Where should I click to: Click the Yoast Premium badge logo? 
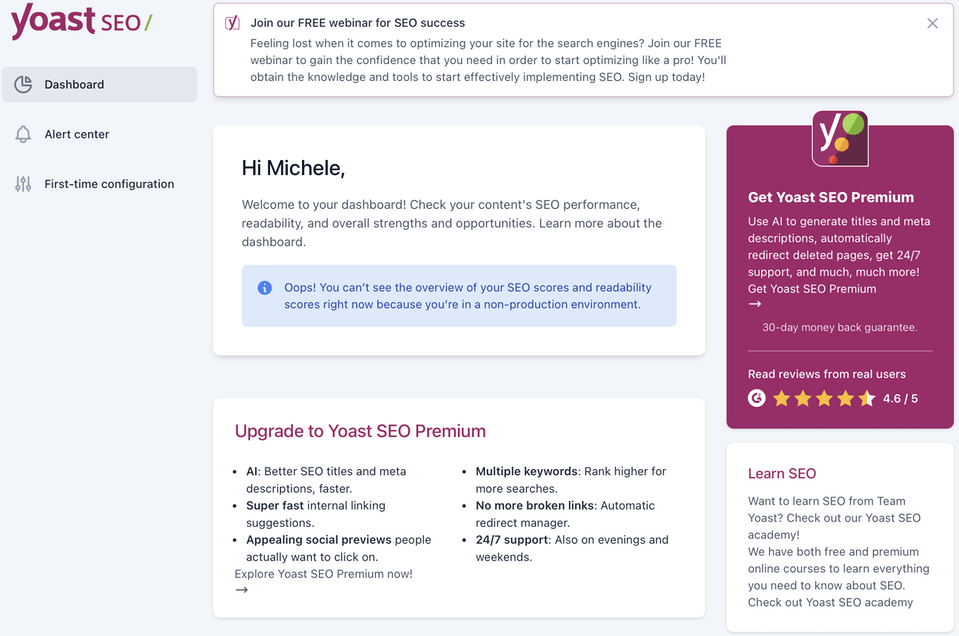(840, 139)
